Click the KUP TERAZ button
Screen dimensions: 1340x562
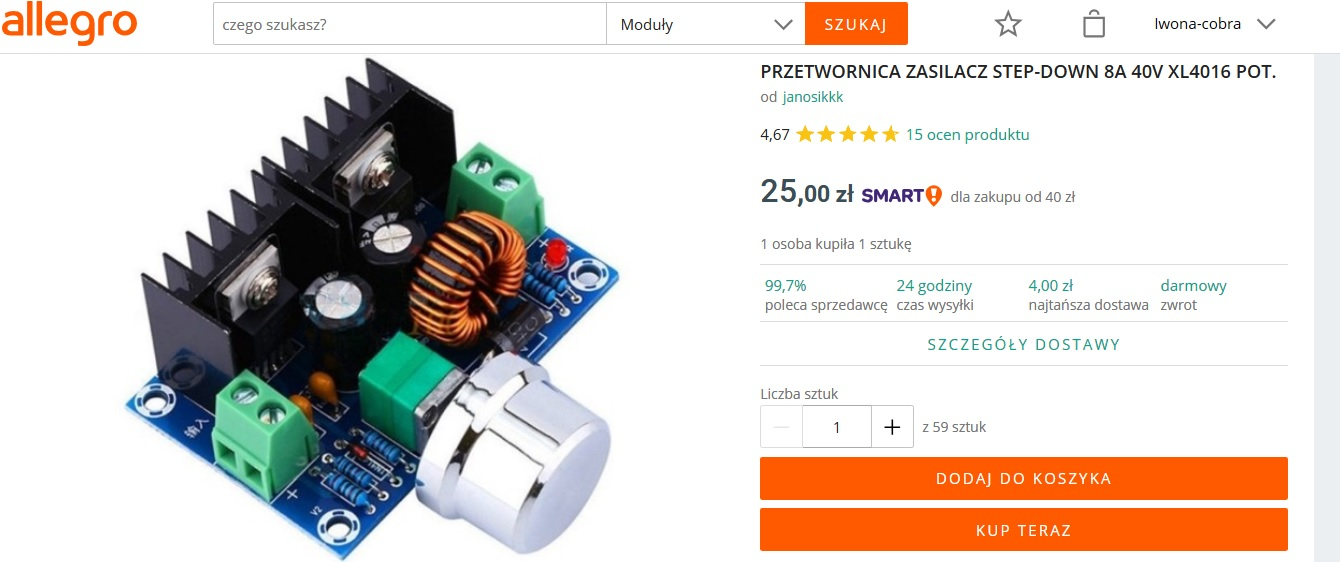tap(1024, 530)
